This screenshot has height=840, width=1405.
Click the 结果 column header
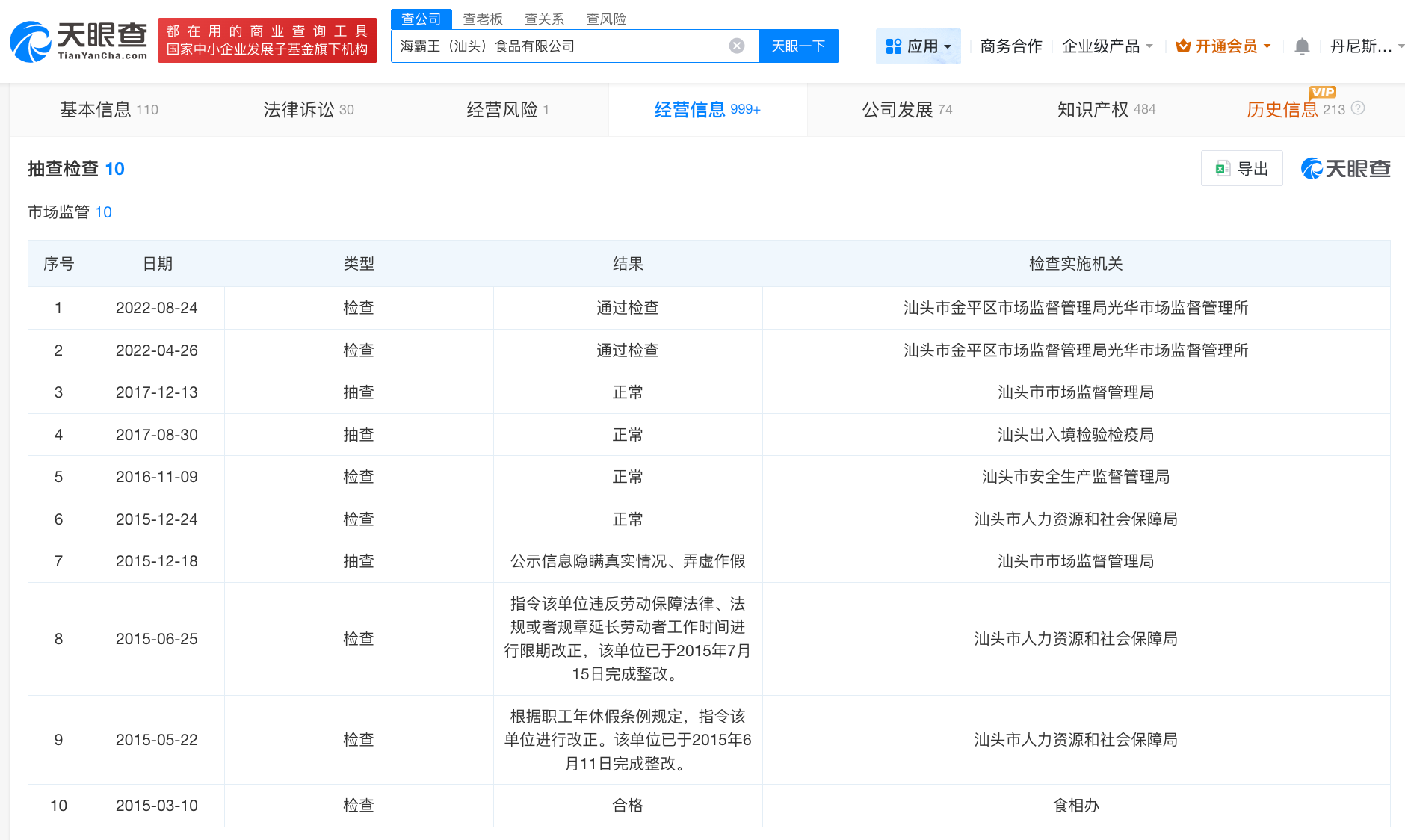tap(628, 264)
